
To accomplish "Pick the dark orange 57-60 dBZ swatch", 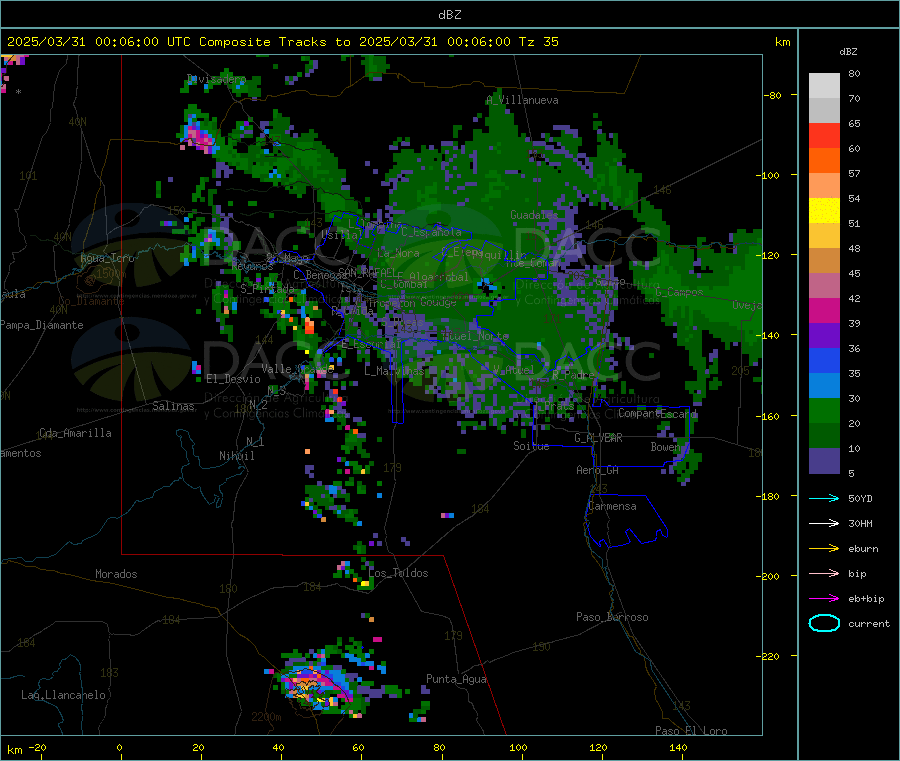I will (824, 161).
